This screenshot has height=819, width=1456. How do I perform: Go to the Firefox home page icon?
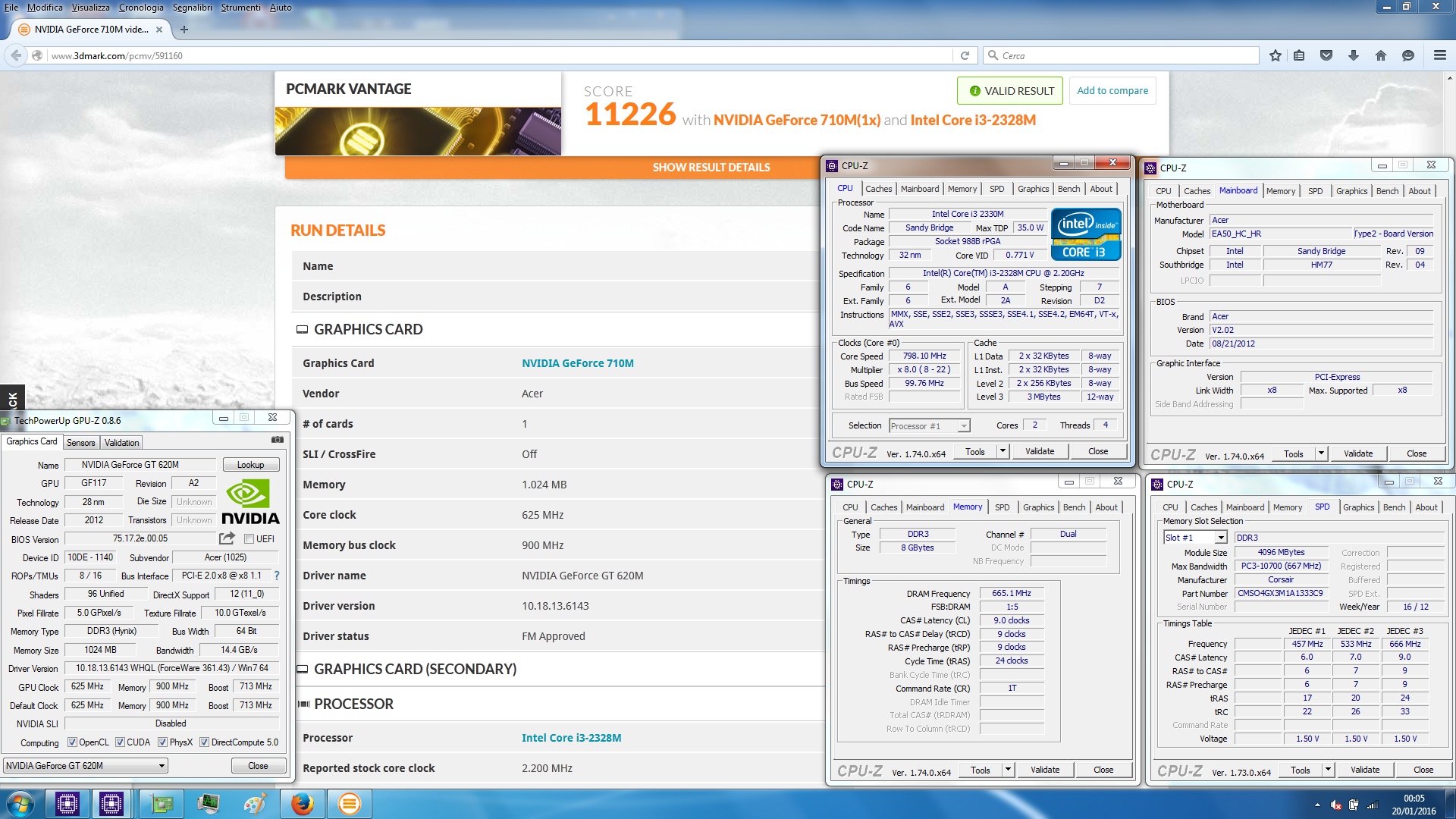click(1381, 55)
